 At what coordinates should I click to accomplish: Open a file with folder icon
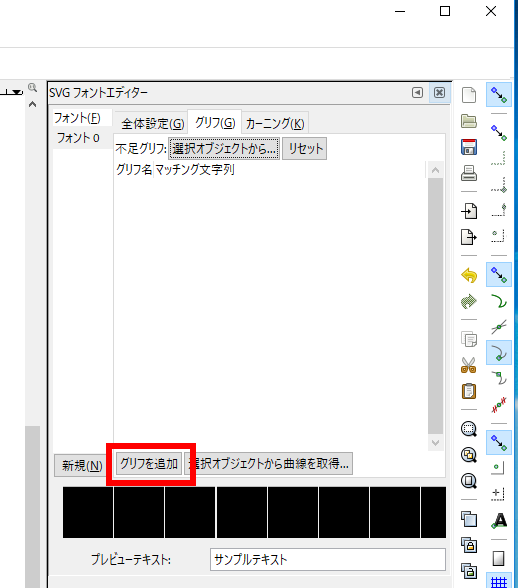coord(469,121)
